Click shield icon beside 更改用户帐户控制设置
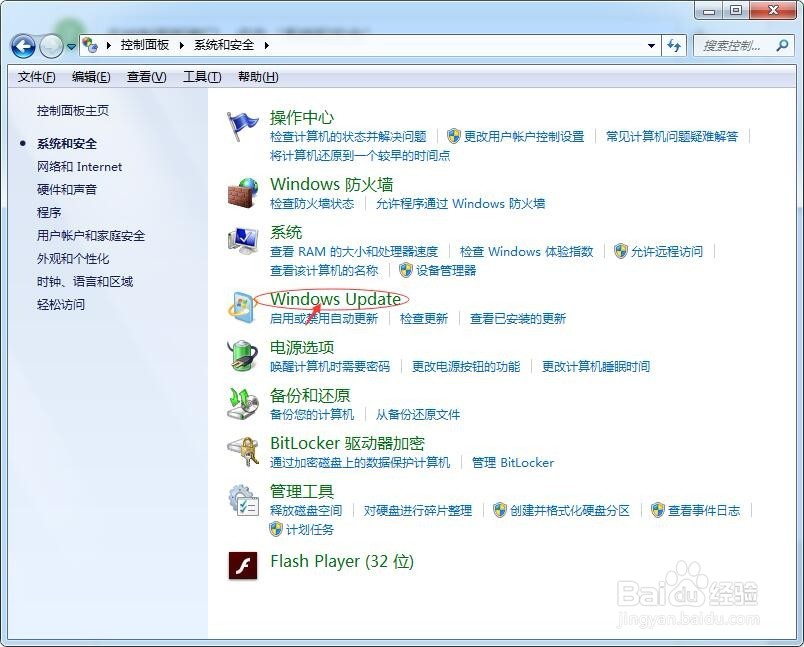The image size is (804, 647). coord(453,136)
